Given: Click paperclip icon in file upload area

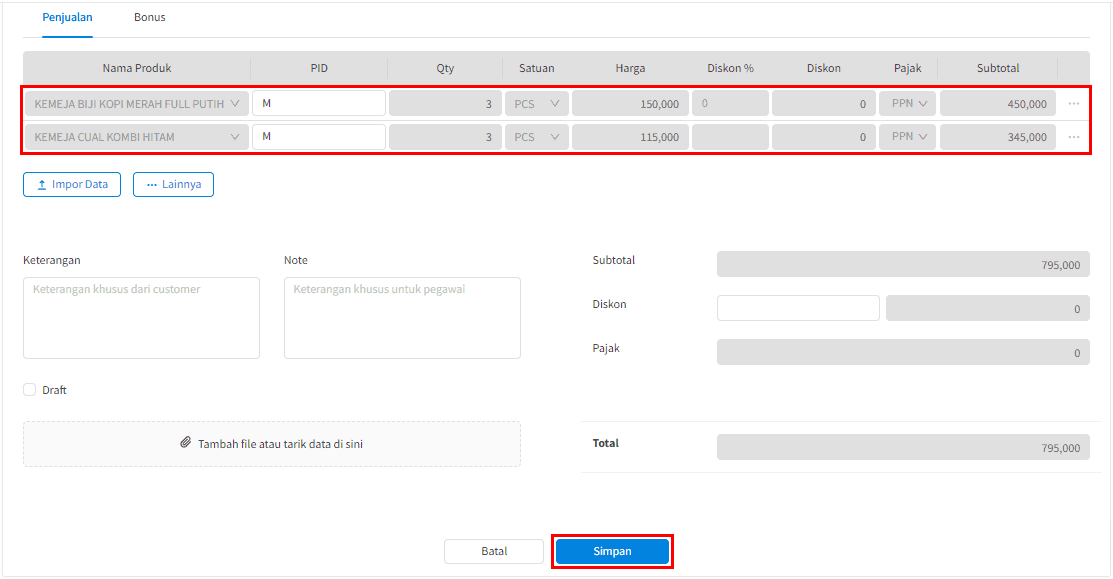Looking at the screenshot, I should point(185,443).
